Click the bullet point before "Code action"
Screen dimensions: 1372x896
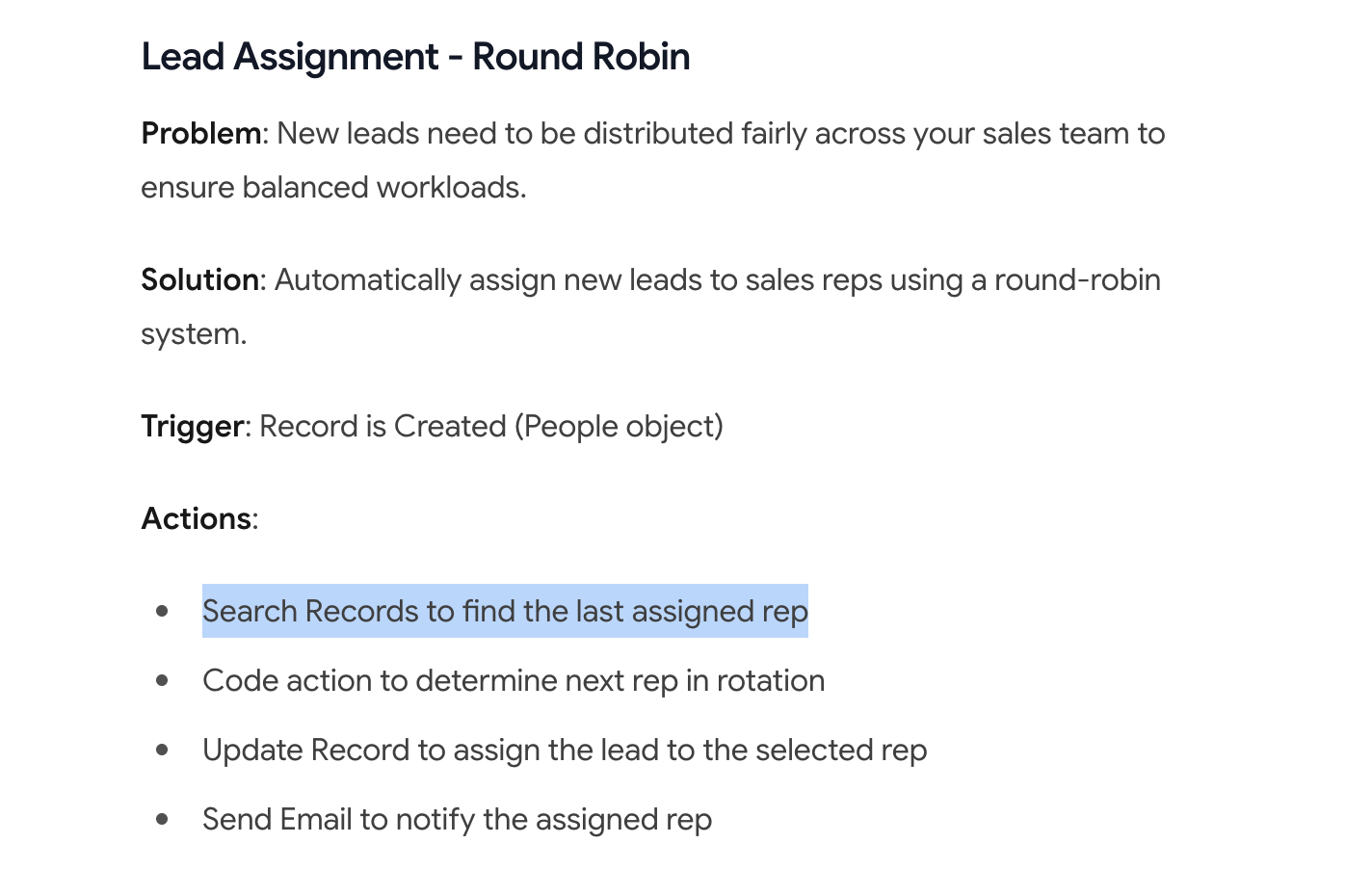(162, 680)
